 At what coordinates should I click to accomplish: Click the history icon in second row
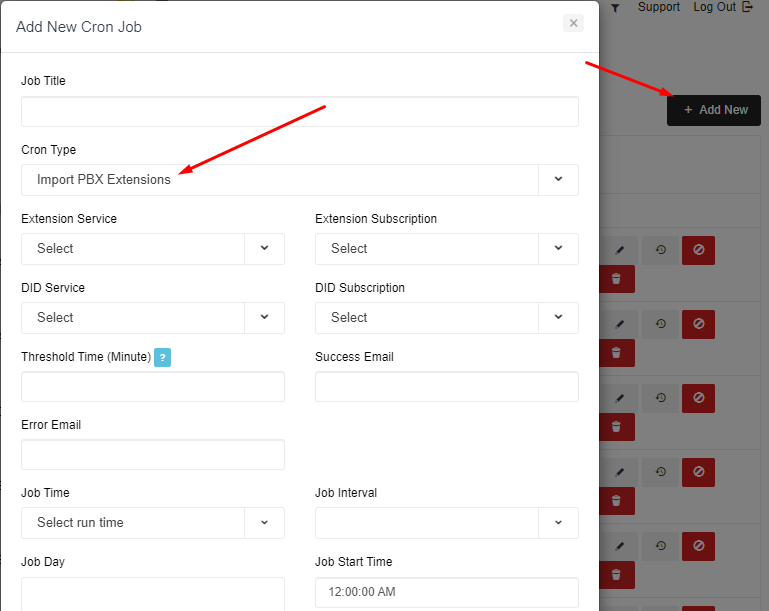coord(661,324)
